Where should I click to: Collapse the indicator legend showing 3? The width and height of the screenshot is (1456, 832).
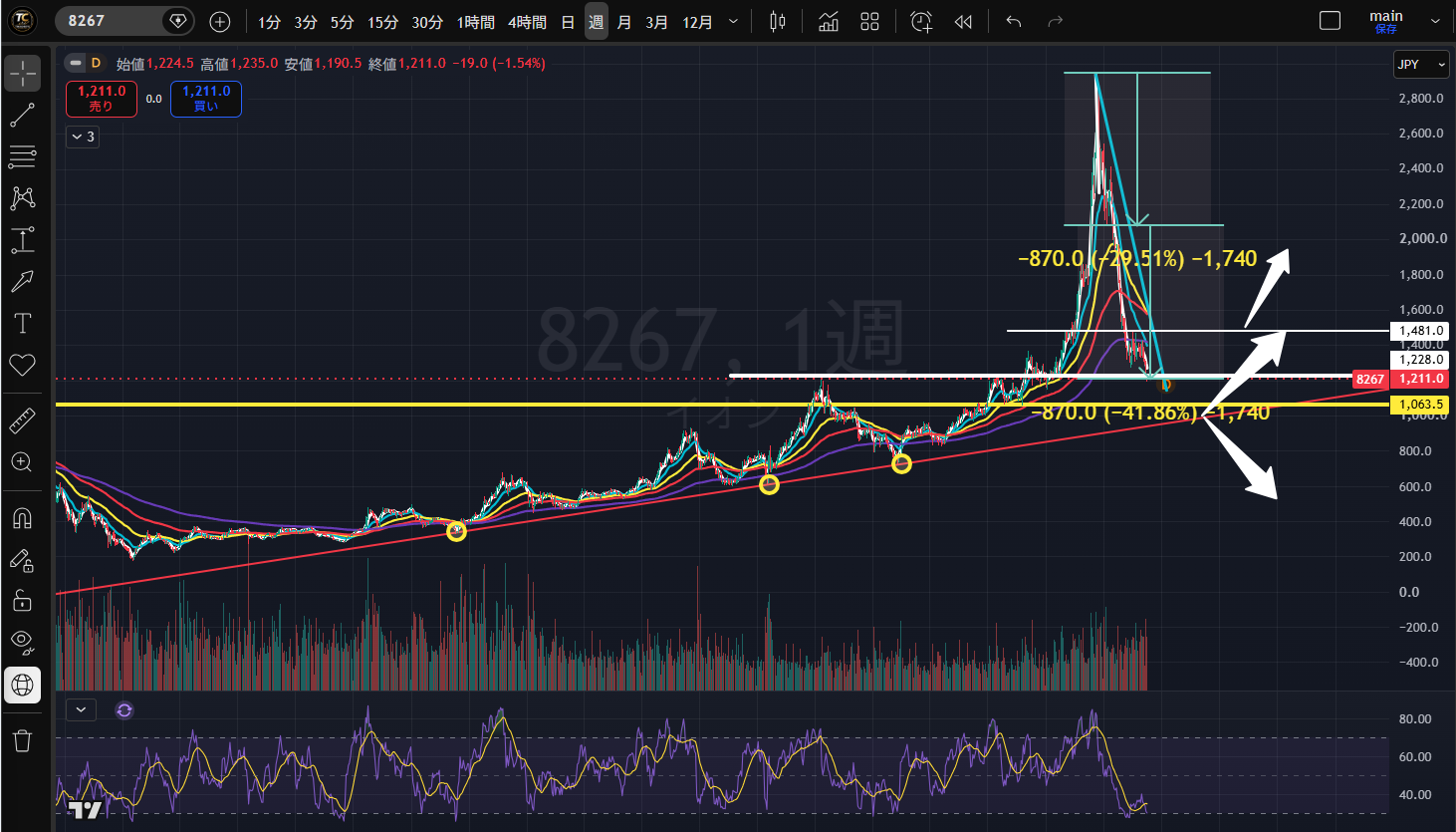point(83,137)
